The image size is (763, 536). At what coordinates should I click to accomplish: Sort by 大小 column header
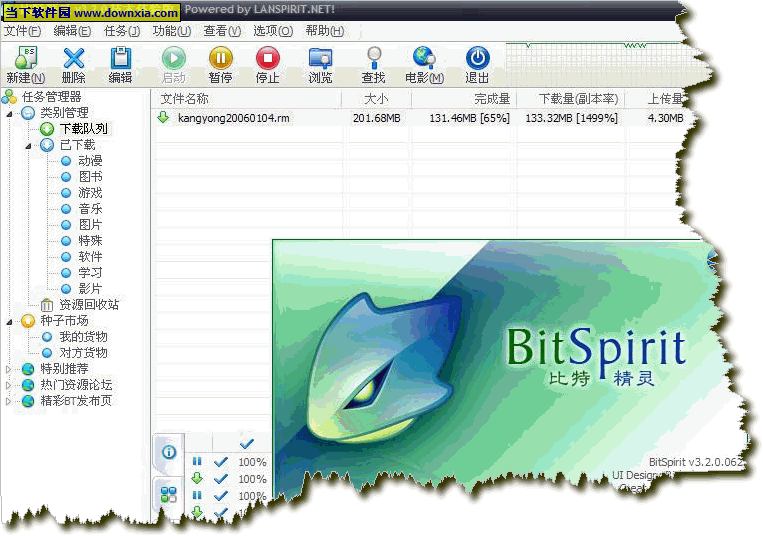[x=376, y=99]
